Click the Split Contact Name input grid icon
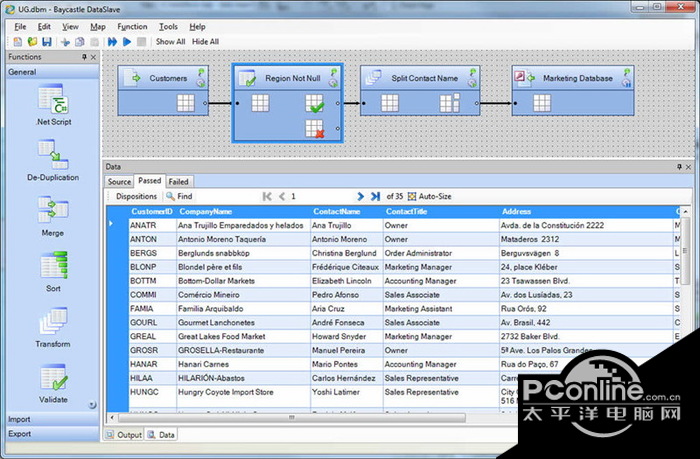700x459 pixels. (390, 103)
